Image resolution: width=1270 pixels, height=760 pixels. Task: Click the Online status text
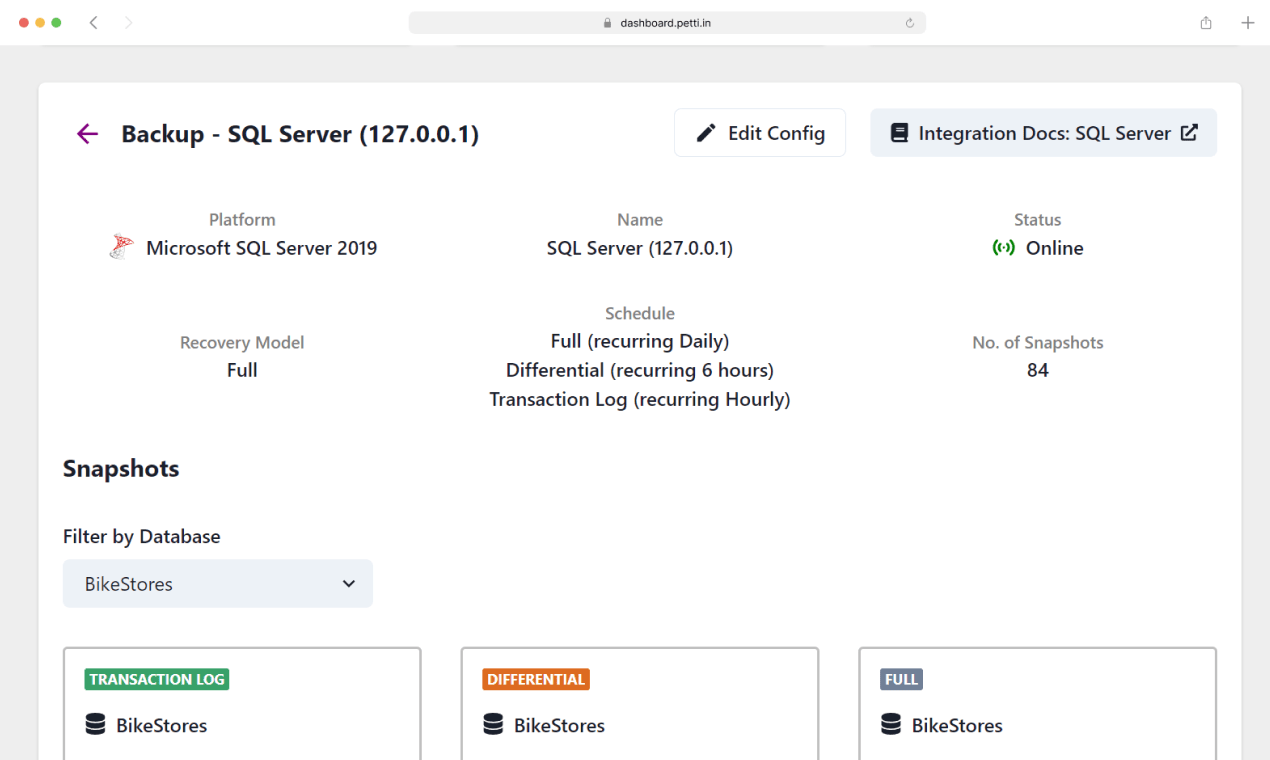coord(1055,248)
